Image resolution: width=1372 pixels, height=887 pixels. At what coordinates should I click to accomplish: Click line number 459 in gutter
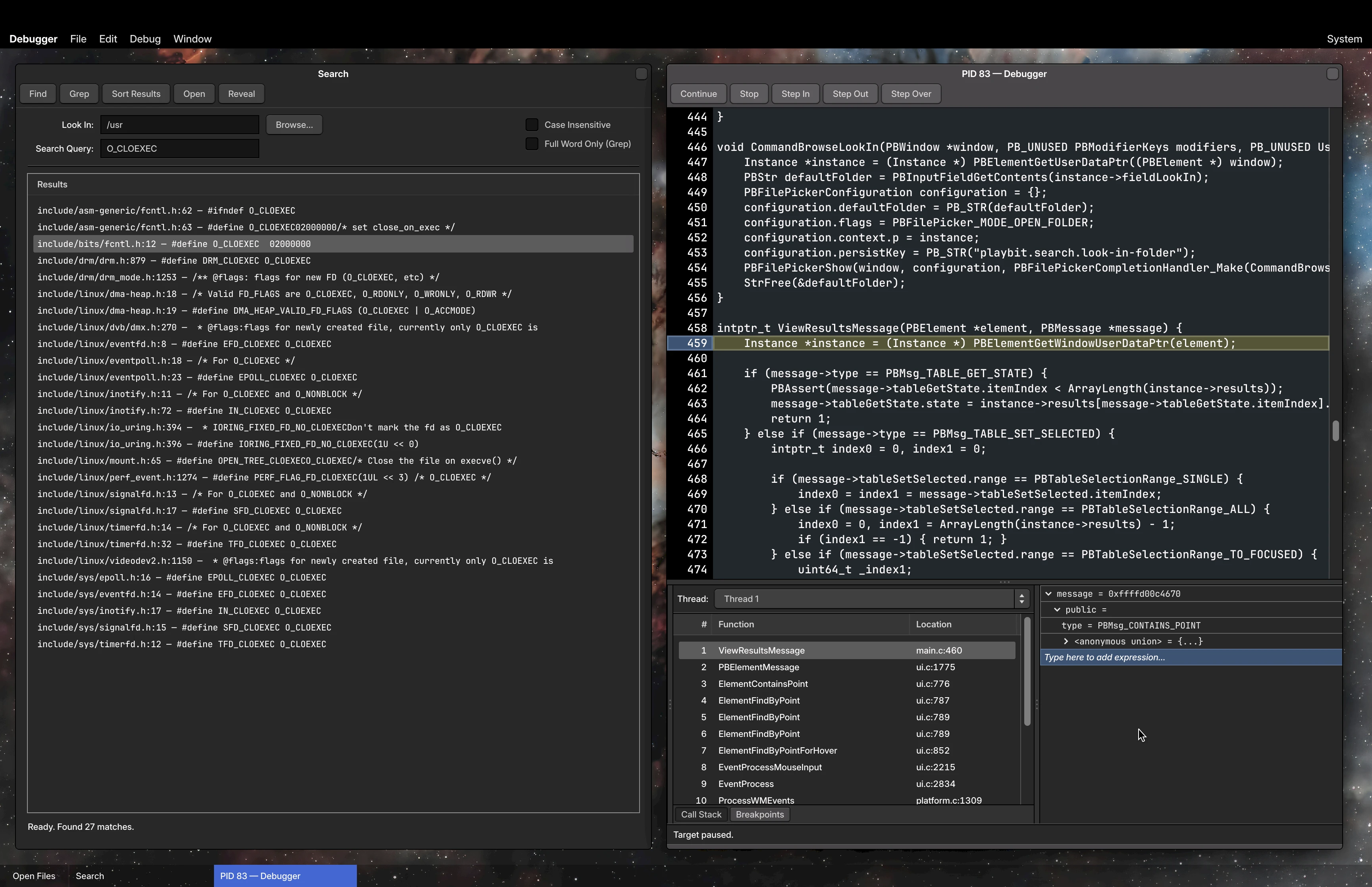click(696, 344)
